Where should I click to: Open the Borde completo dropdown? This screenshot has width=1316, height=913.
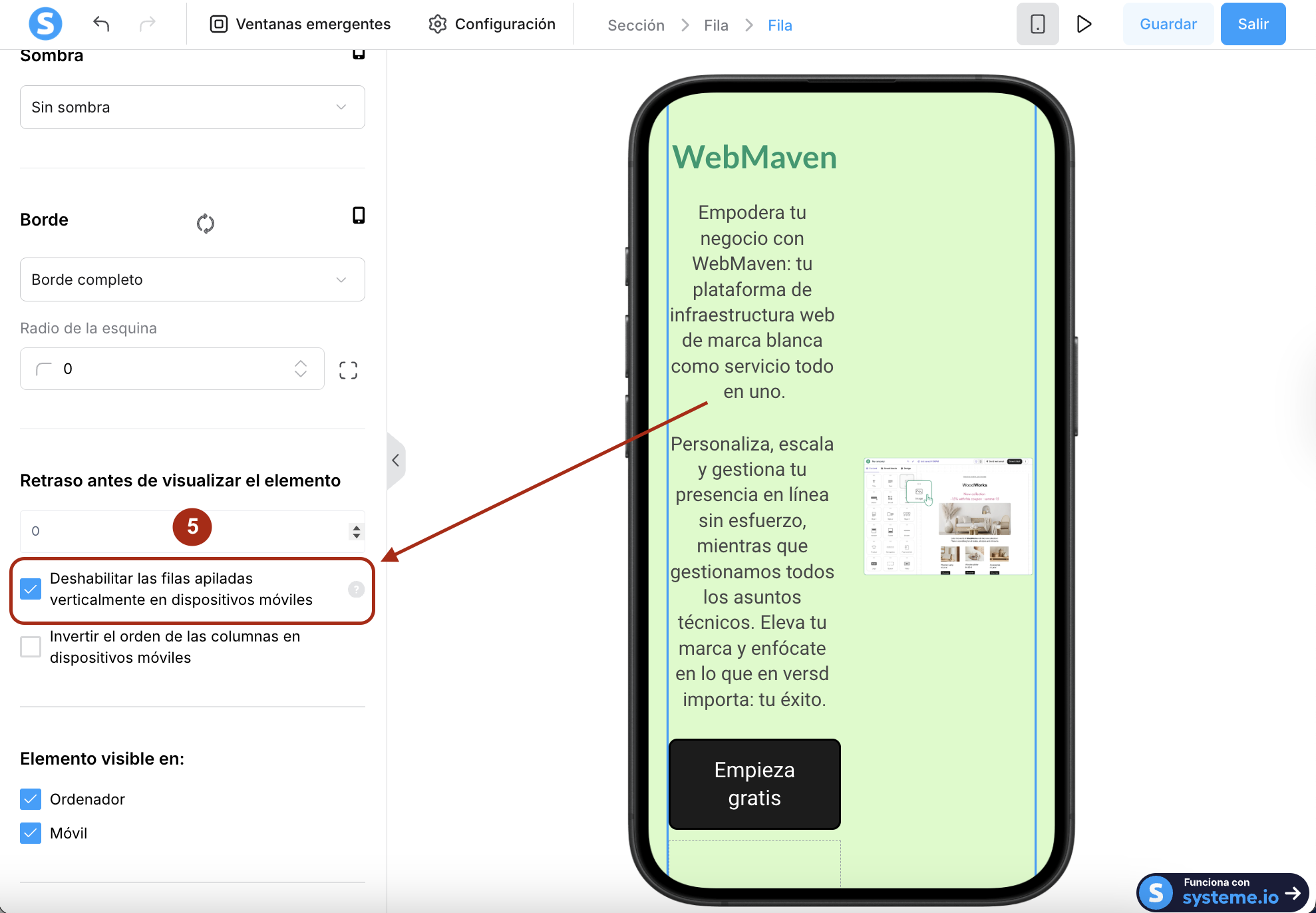click(192, 279)
